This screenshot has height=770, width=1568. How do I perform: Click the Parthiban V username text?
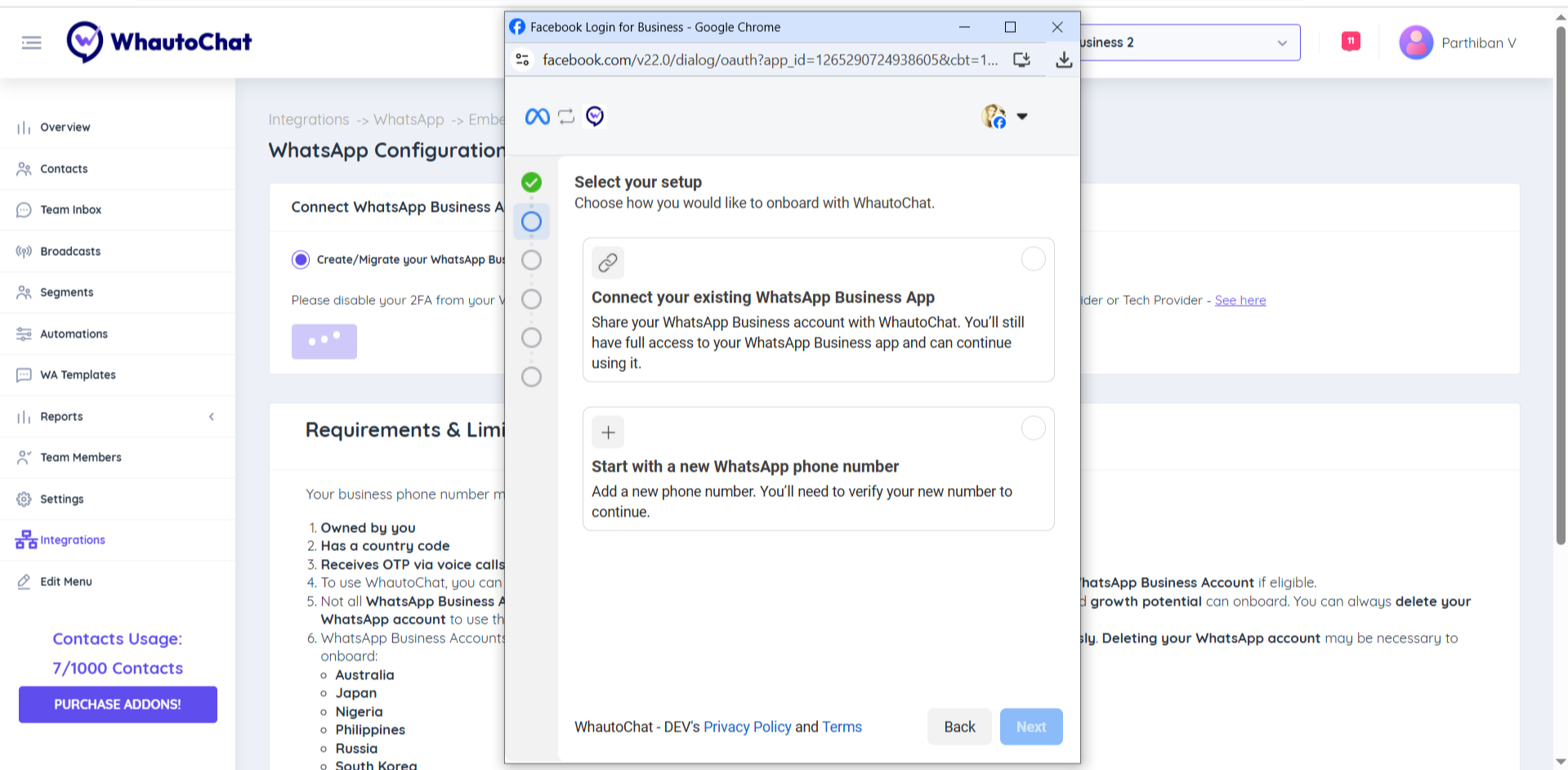point(1479,43)
